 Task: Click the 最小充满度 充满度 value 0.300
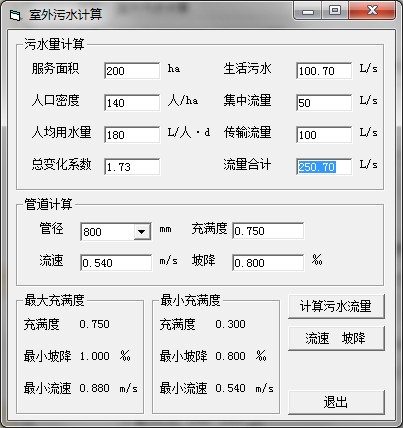tap(231, 324)
